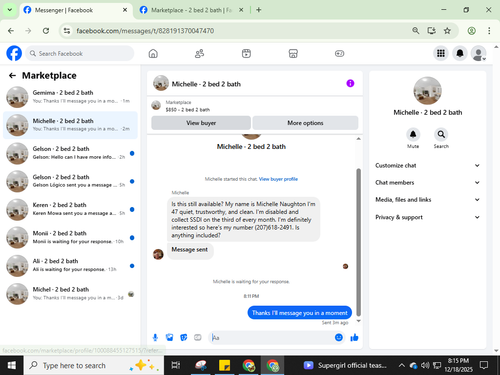Viewport: 500px width, 375px height.
Task: Open Task View on the taskbar
Action: pyautogui.click(x=176, y=365)
